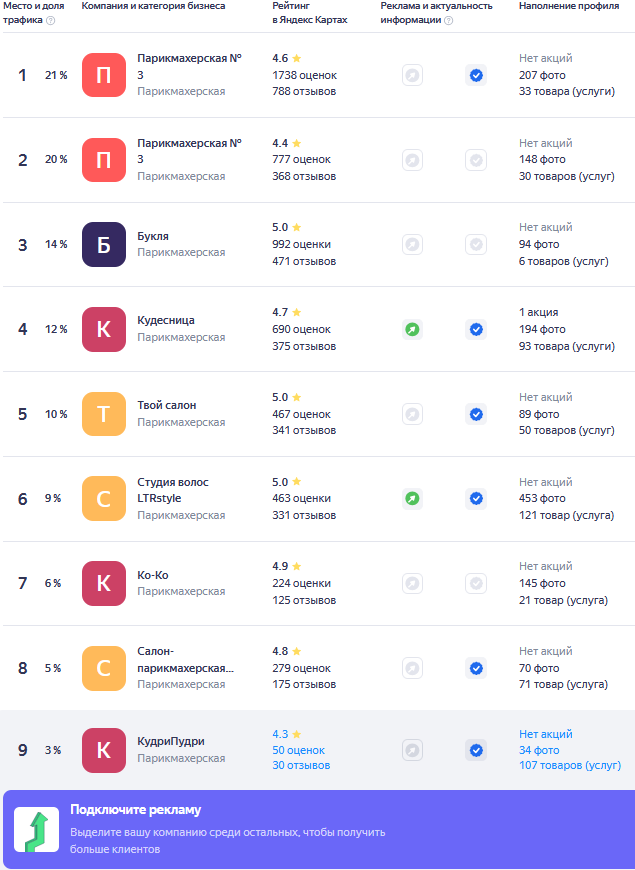The image size is (635, 870).
Task: Click the grey verified badge for Ко-Ко
Action: click(x=476, y=583)
